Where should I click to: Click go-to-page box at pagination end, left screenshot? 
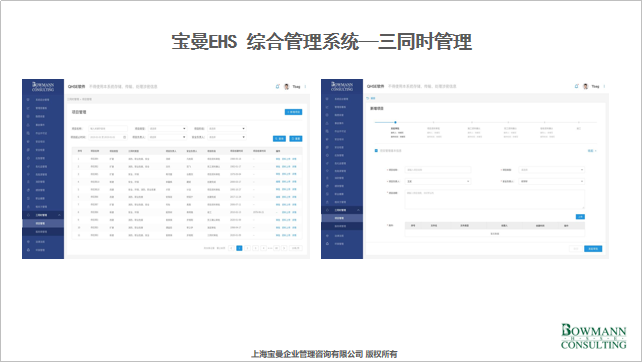tap(295, 248)
